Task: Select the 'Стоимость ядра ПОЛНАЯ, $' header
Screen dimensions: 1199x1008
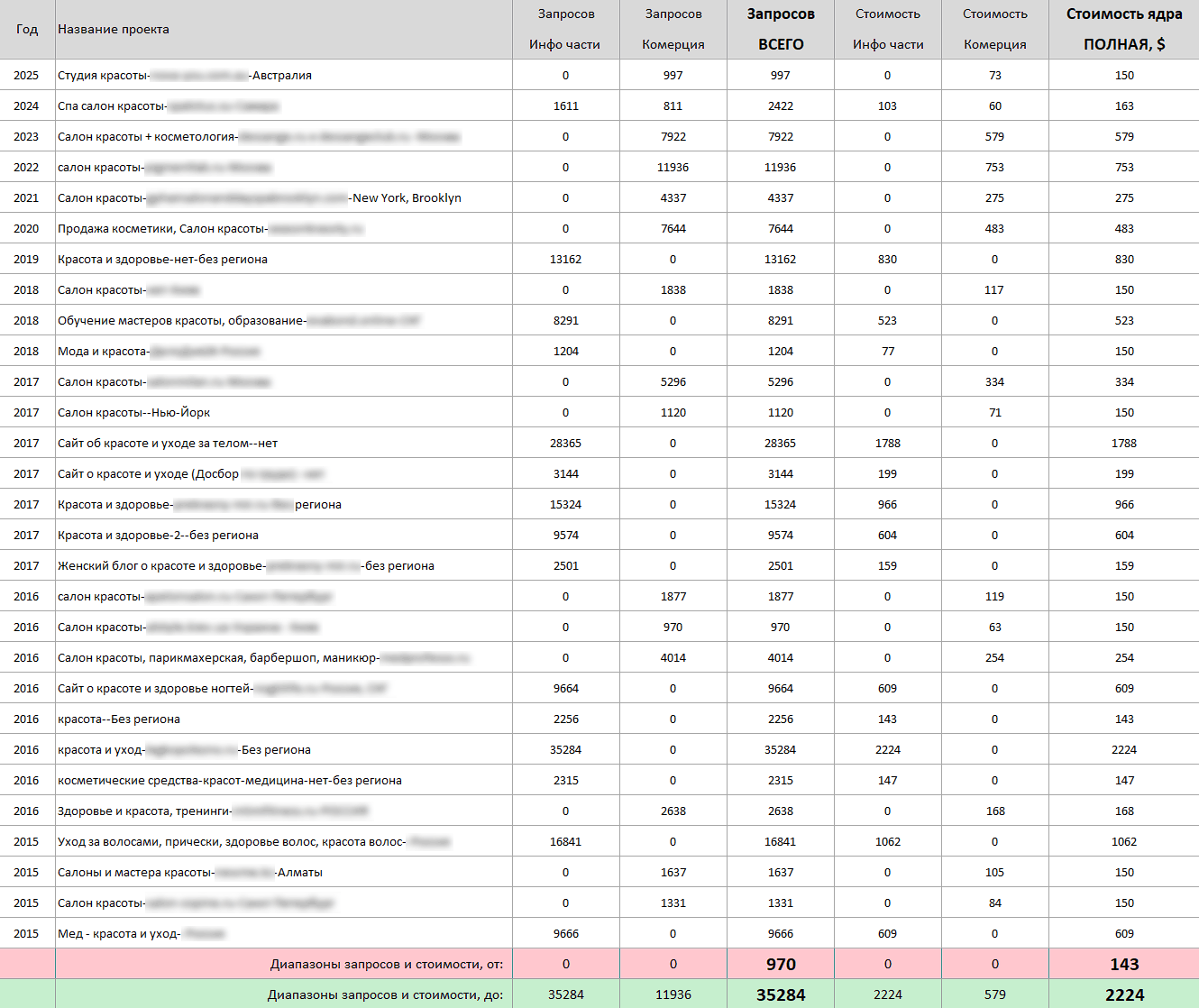Action: coord(1124,29)
